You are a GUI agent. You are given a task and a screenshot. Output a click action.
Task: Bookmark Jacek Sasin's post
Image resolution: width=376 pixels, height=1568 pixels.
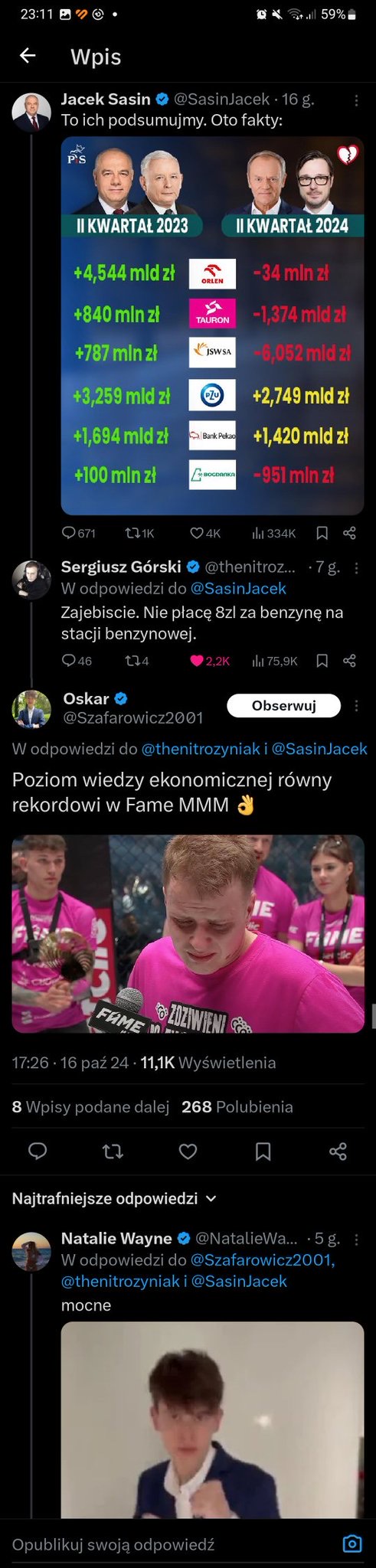click(322, 533)
